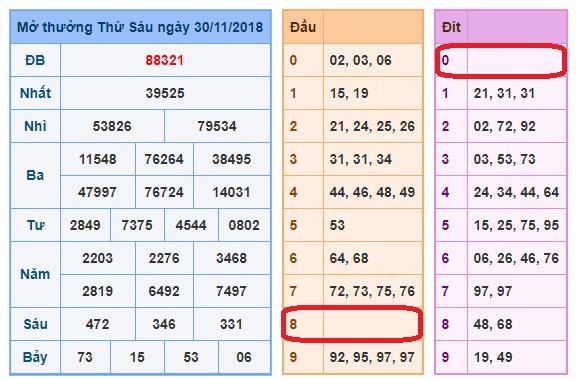Select the Ba prize number 76264

click(164, 159)
